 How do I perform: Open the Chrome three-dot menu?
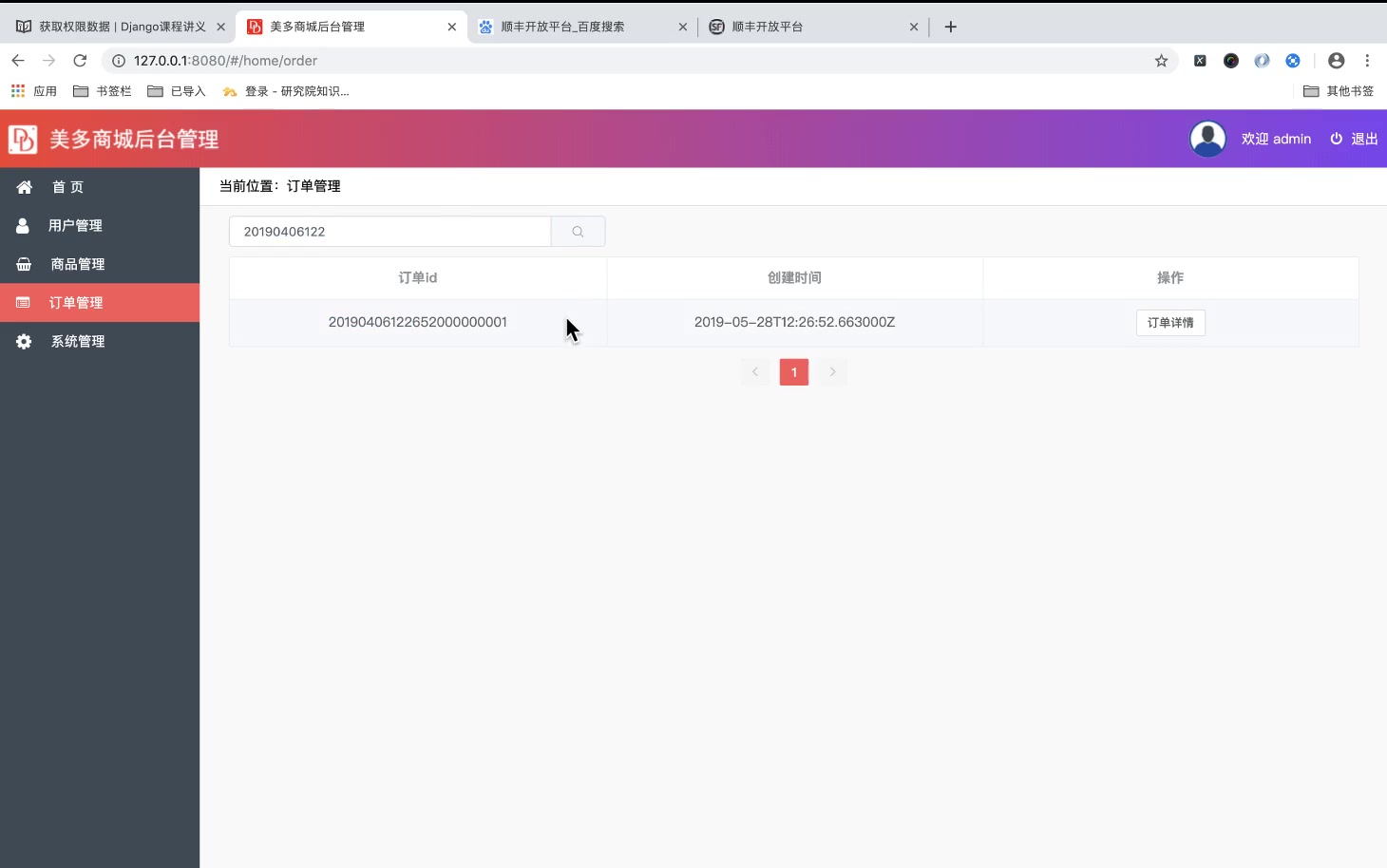1367,60
